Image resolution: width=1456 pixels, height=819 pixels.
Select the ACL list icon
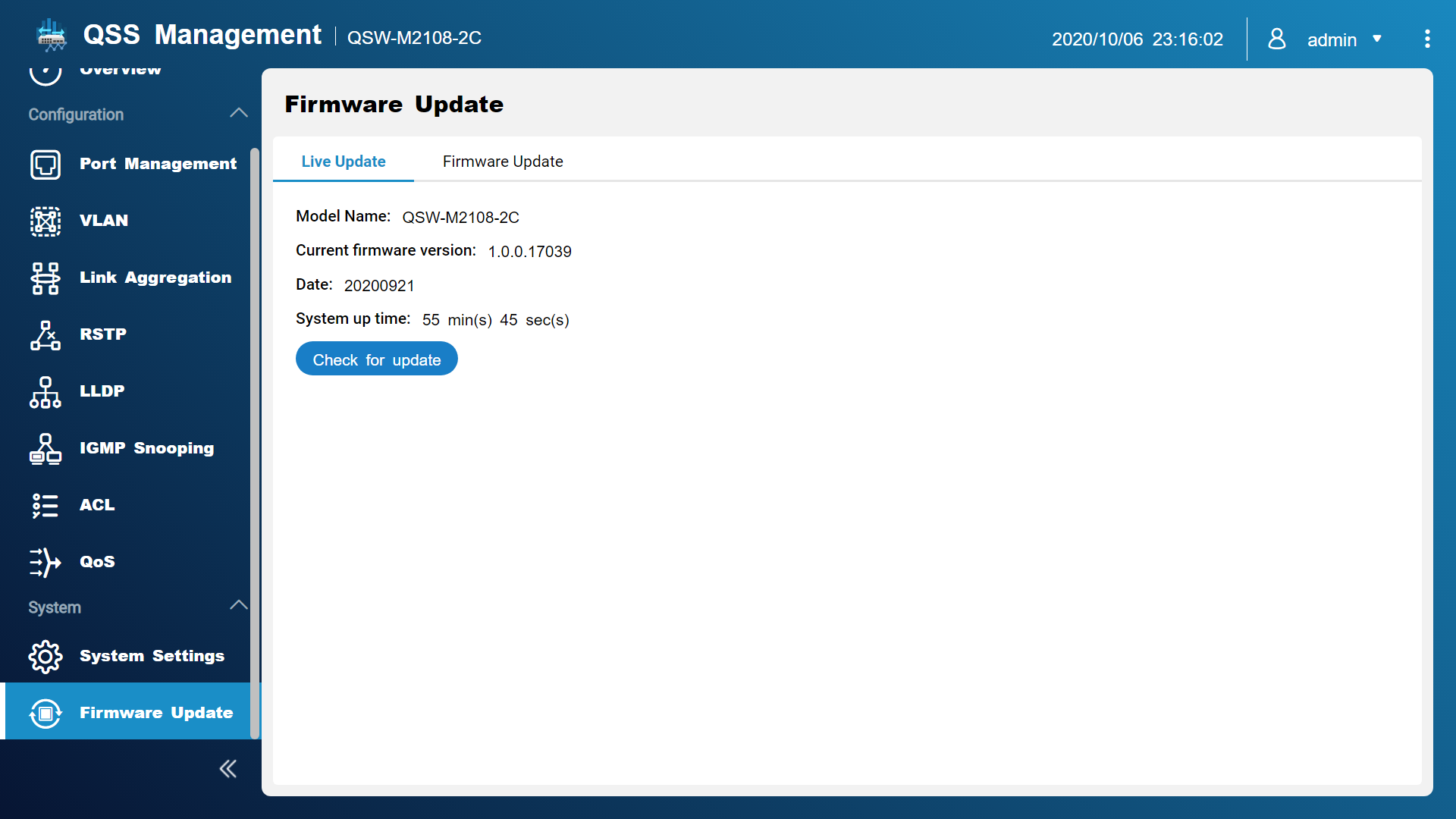(x=45, y=505)
